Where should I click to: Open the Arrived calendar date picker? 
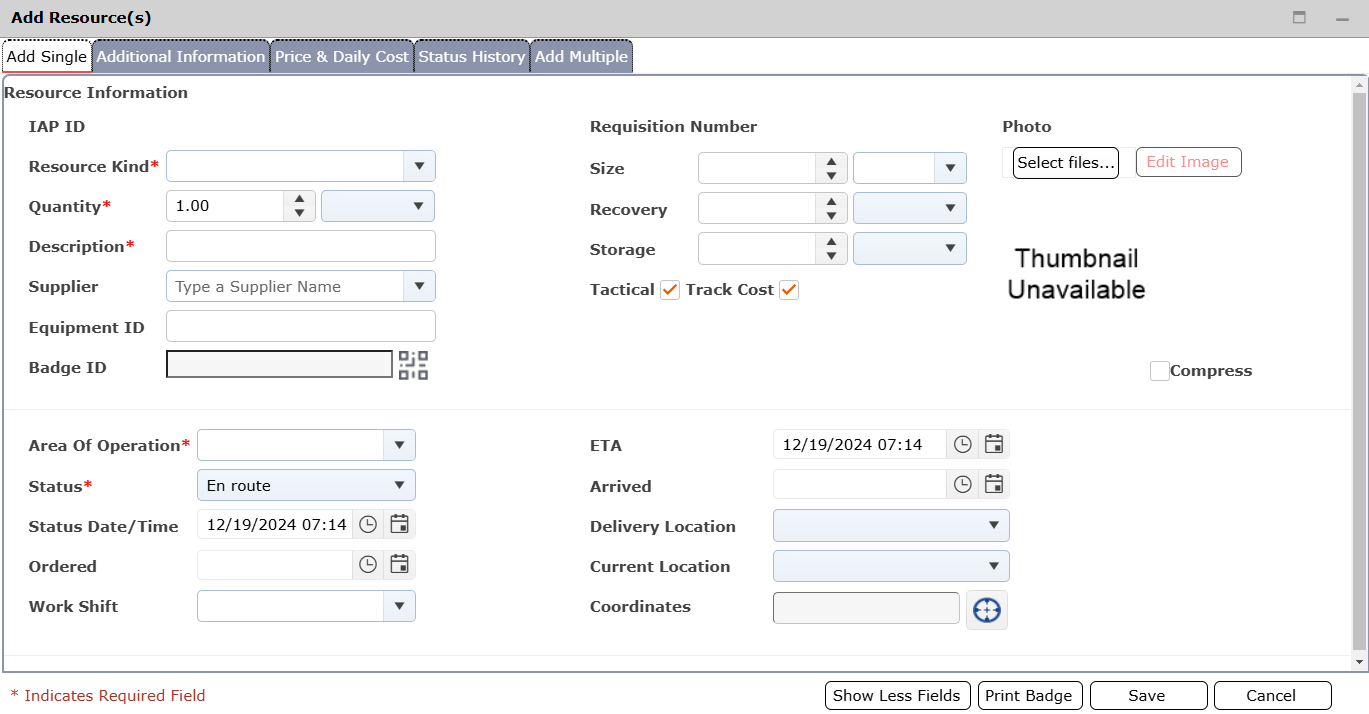[x=994, y=484]
